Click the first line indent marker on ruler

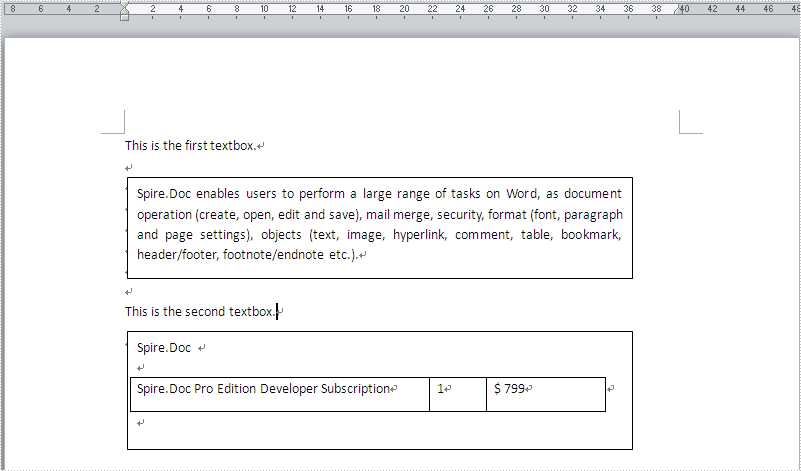point(124,5)
